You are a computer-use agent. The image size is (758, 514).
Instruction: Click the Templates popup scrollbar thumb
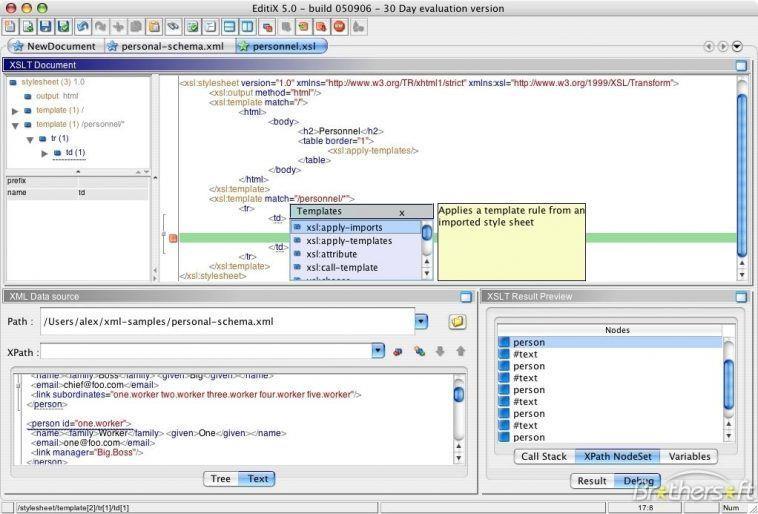pyautogui.click(x=427, y=233)
